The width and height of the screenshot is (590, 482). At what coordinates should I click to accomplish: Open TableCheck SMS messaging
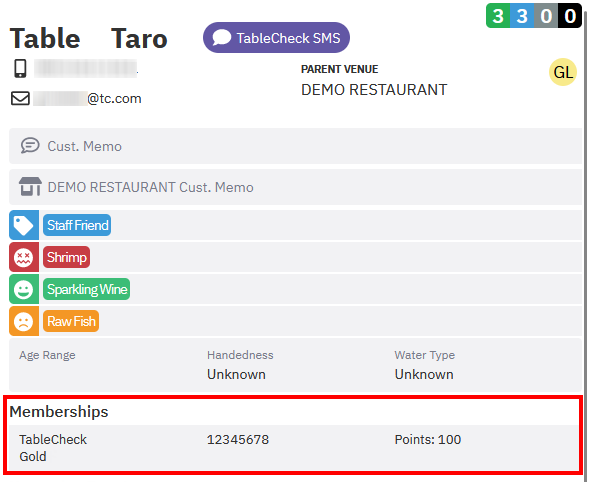(276, 38)
